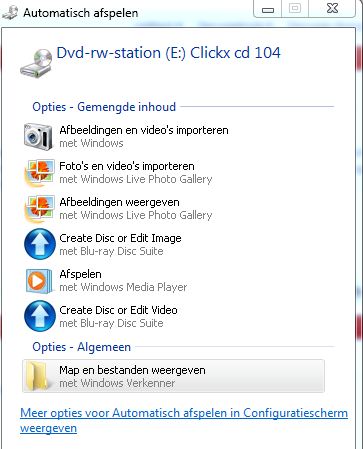Image resolution: width=363 pixels, height=449 pixels.
Task: Click the DVD drive icon in header
Action: (x=36, y=63)
